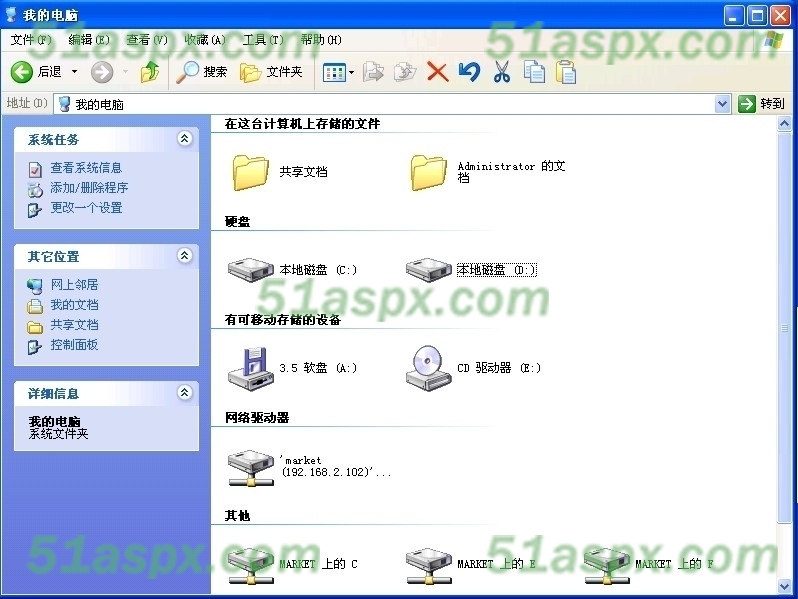
Task: Open the Views icon in toolbar
Action: click(x=334, y=73)
